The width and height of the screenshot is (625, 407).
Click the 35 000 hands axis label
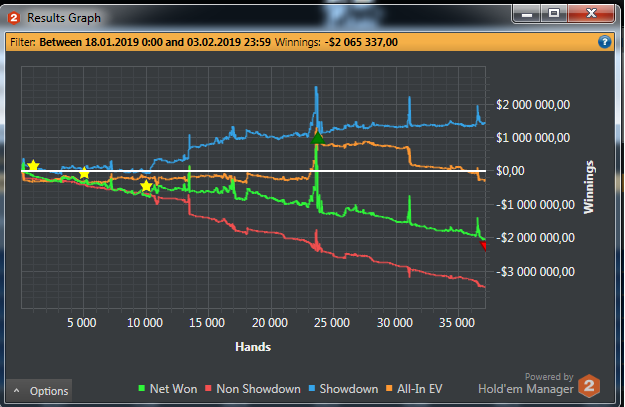point(457,322)
